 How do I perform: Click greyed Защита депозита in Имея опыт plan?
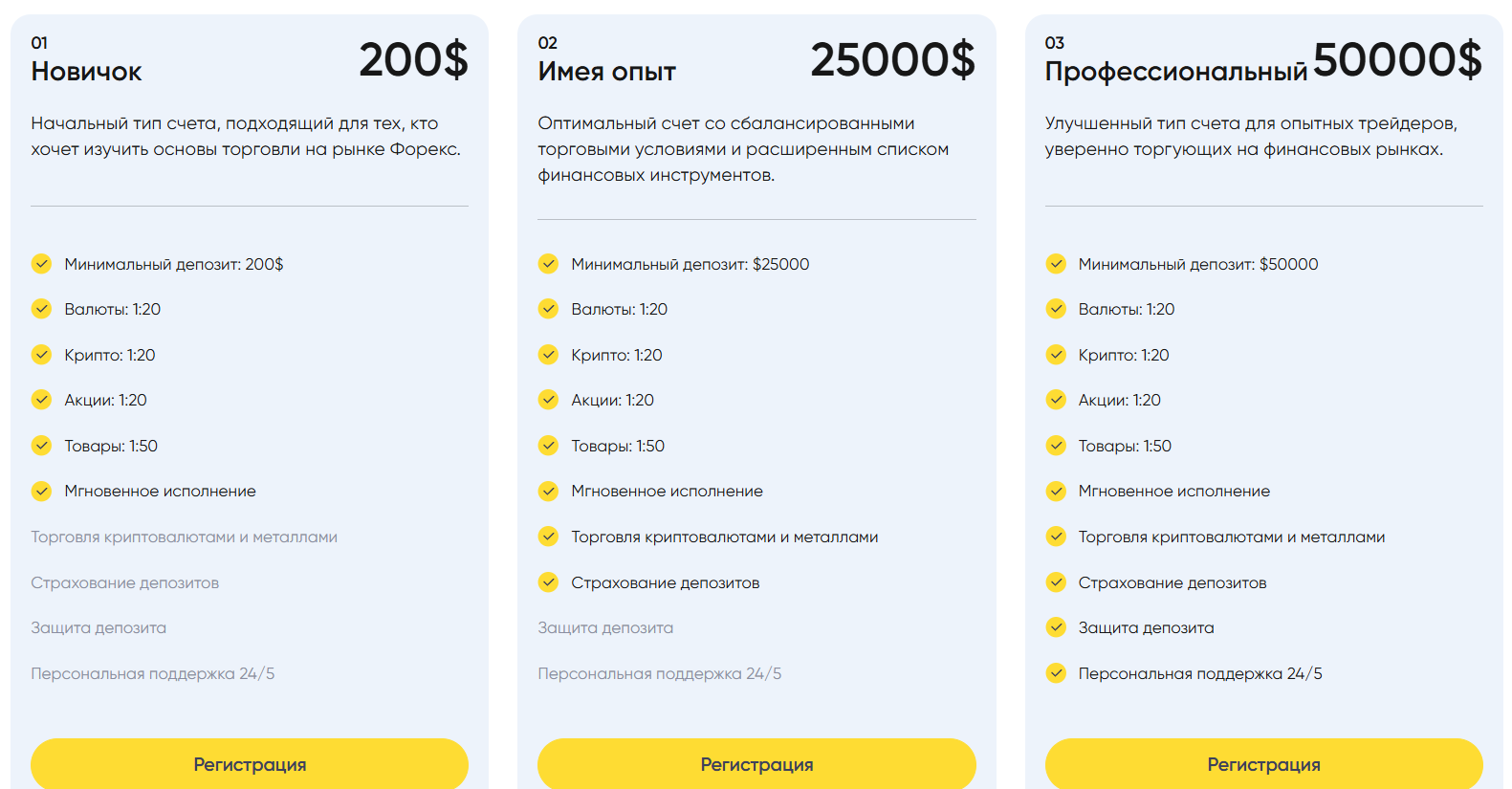click(605, 627)
